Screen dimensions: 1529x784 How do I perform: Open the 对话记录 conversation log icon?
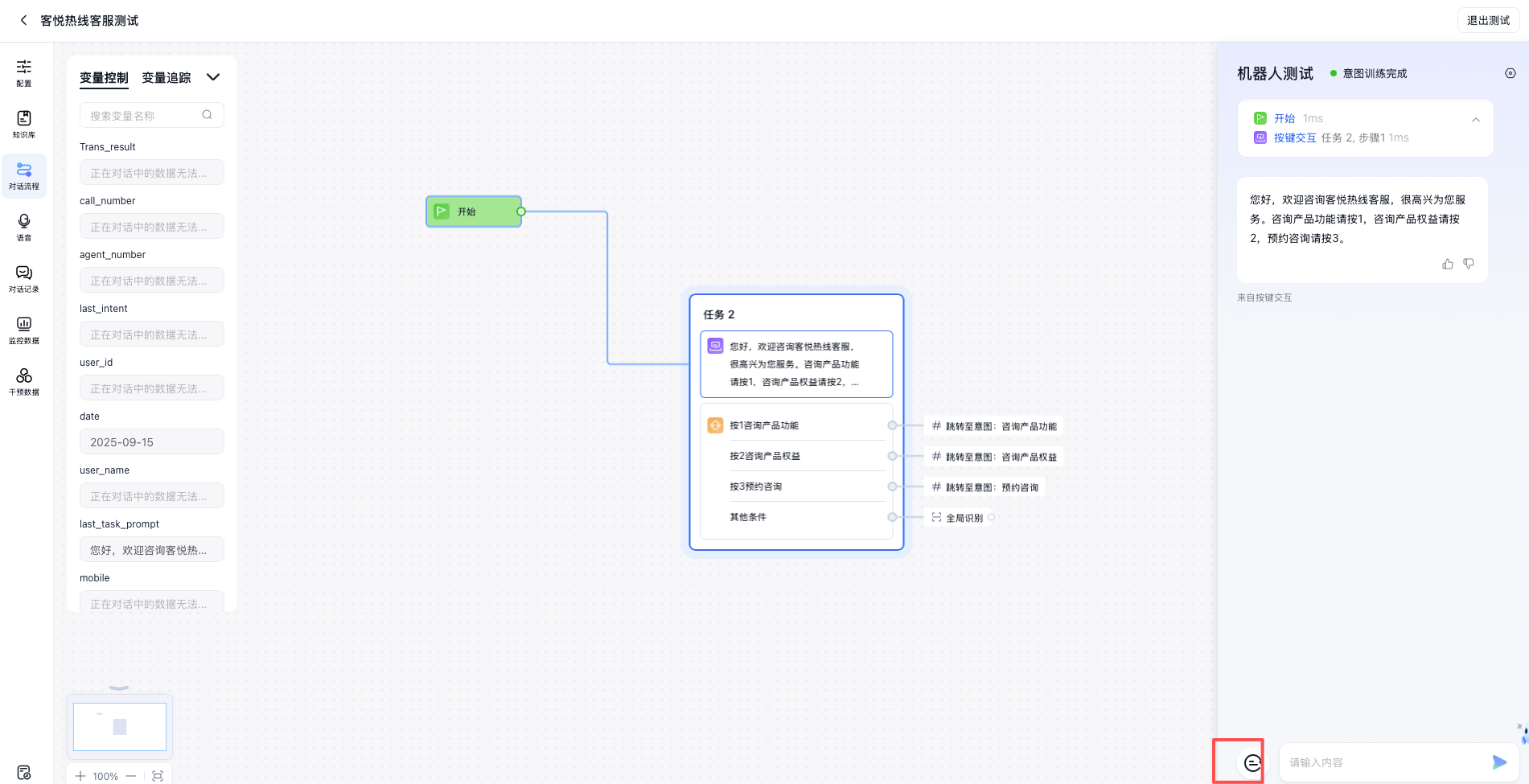24,278
